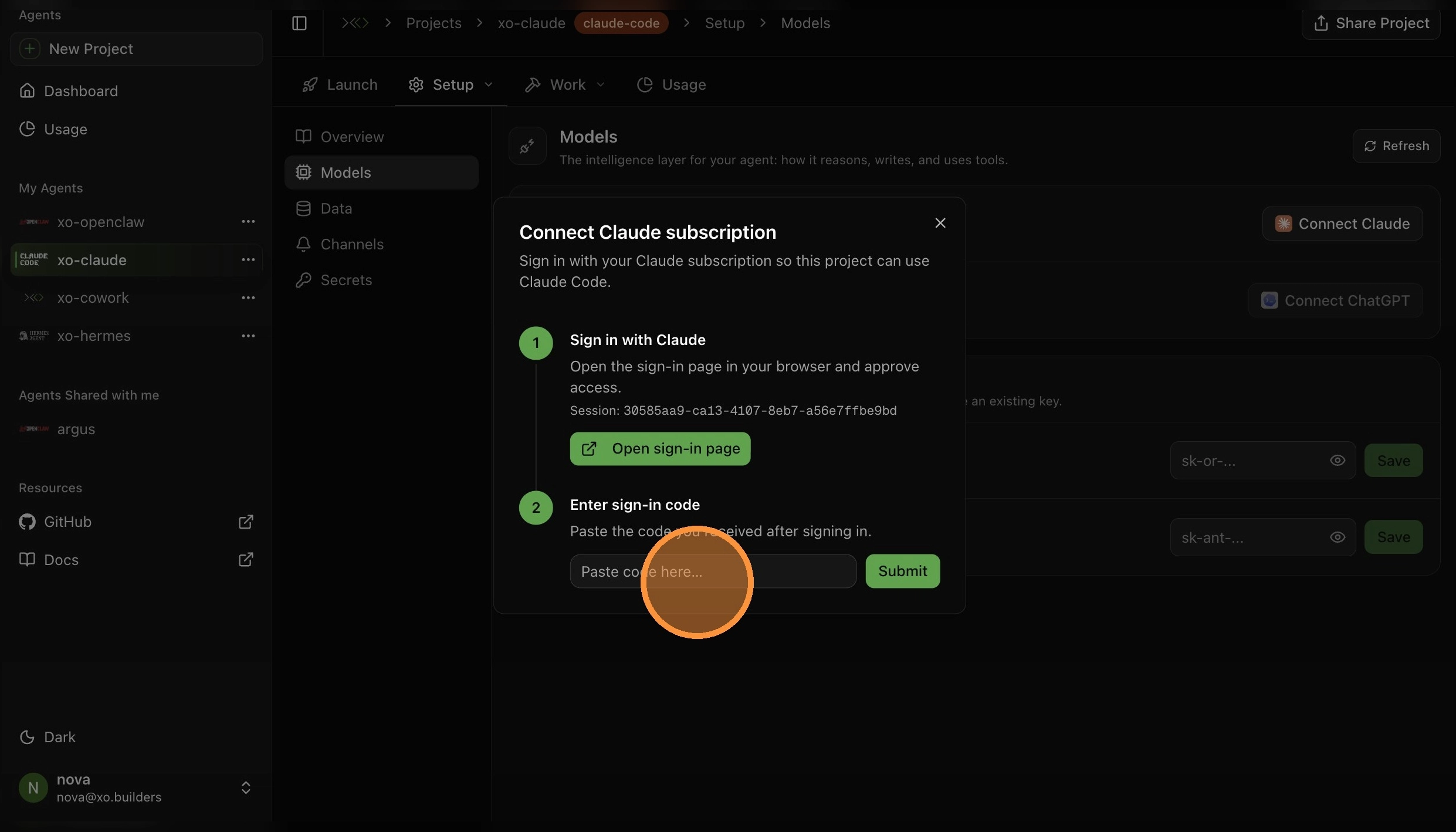Close the Connect Claude subscription dialog
The height and width of the screenshot is (832, 1456).
940,223
